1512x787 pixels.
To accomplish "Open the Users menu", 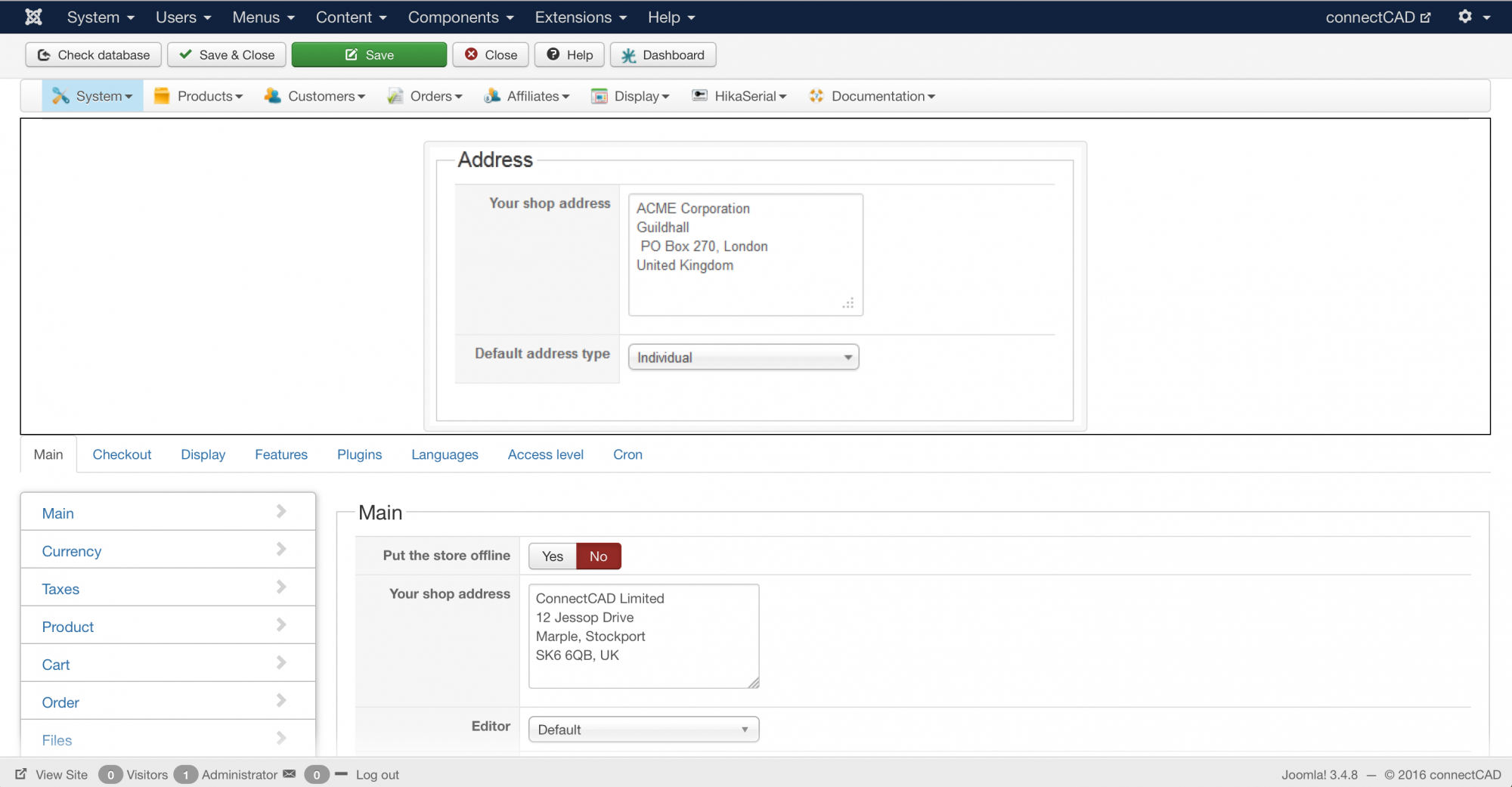I will [x=184, y=17].
